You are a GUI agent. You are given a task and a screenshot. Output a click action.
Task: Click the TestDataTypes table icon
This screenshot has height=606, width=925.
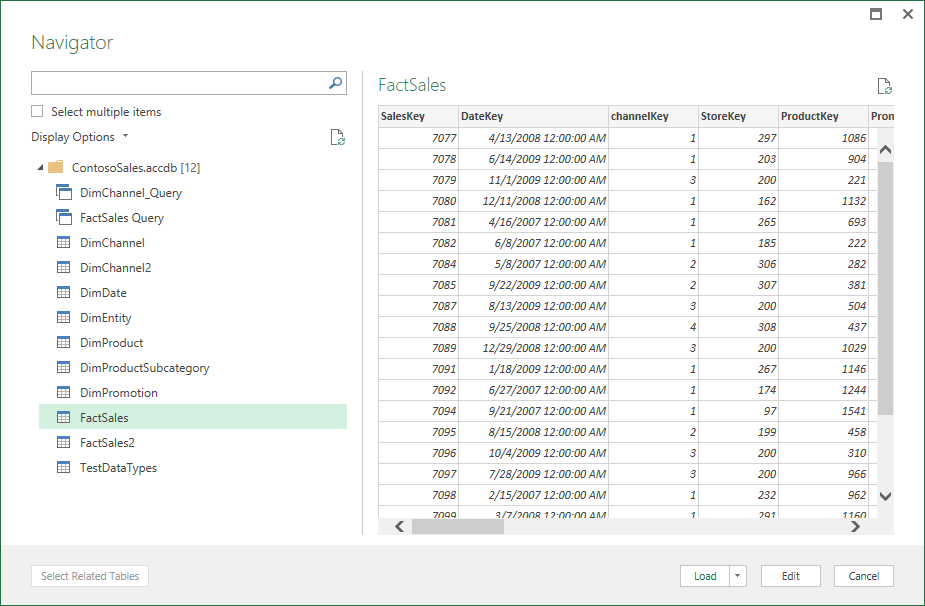pyautogui.click(x=64, y=468)
